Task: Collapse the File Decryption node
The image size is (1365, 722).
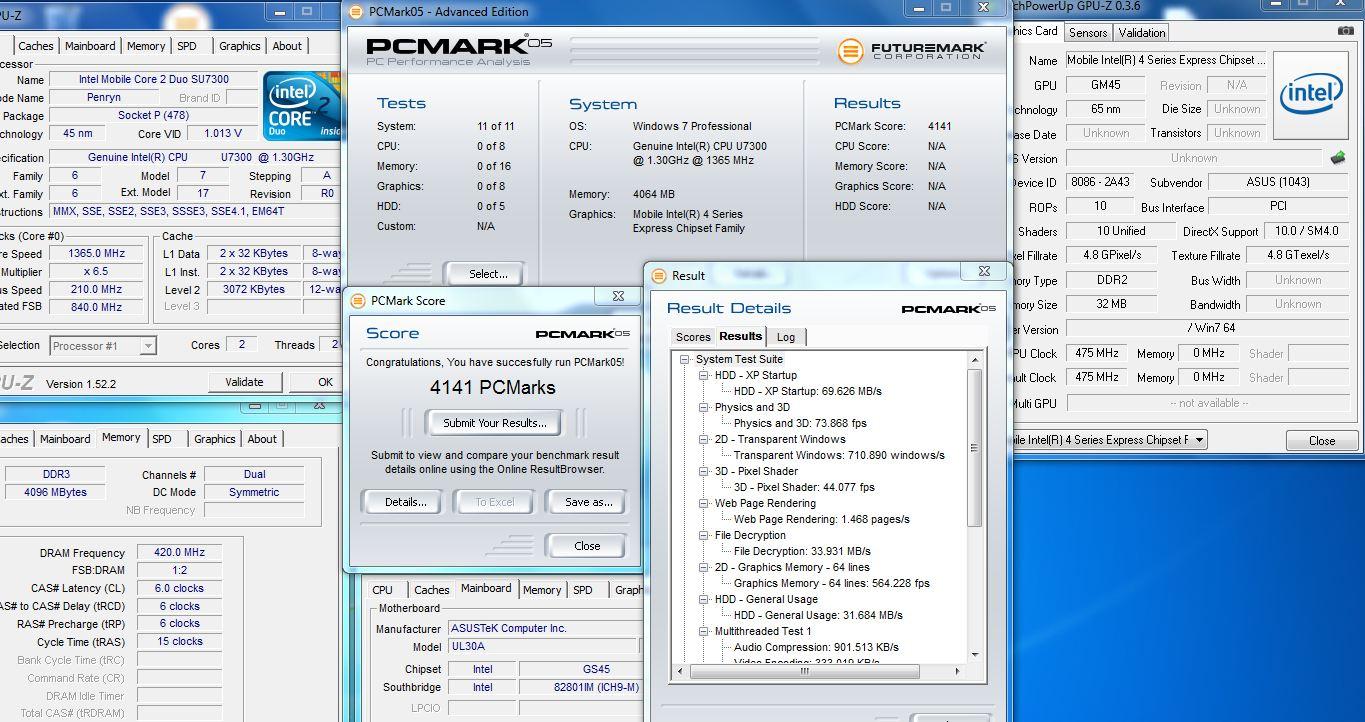Action: pyautogui.click(x=704, y=535)
